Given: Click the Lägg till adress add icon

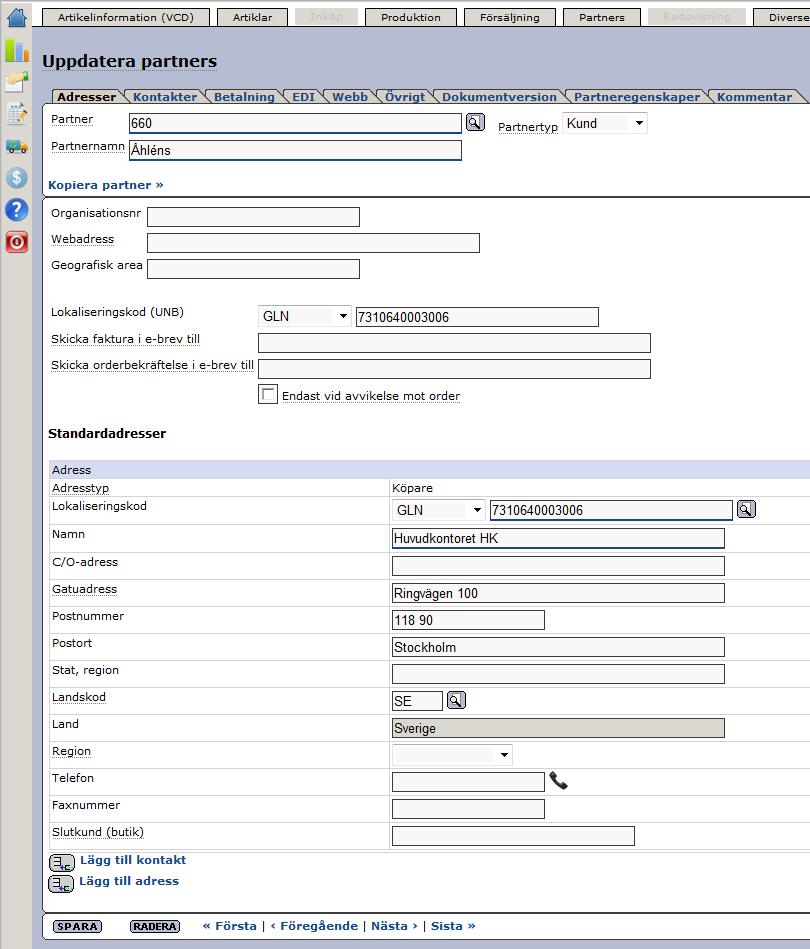Looking at the screenshot, I should pyautogui.click(x=61, y=884).
